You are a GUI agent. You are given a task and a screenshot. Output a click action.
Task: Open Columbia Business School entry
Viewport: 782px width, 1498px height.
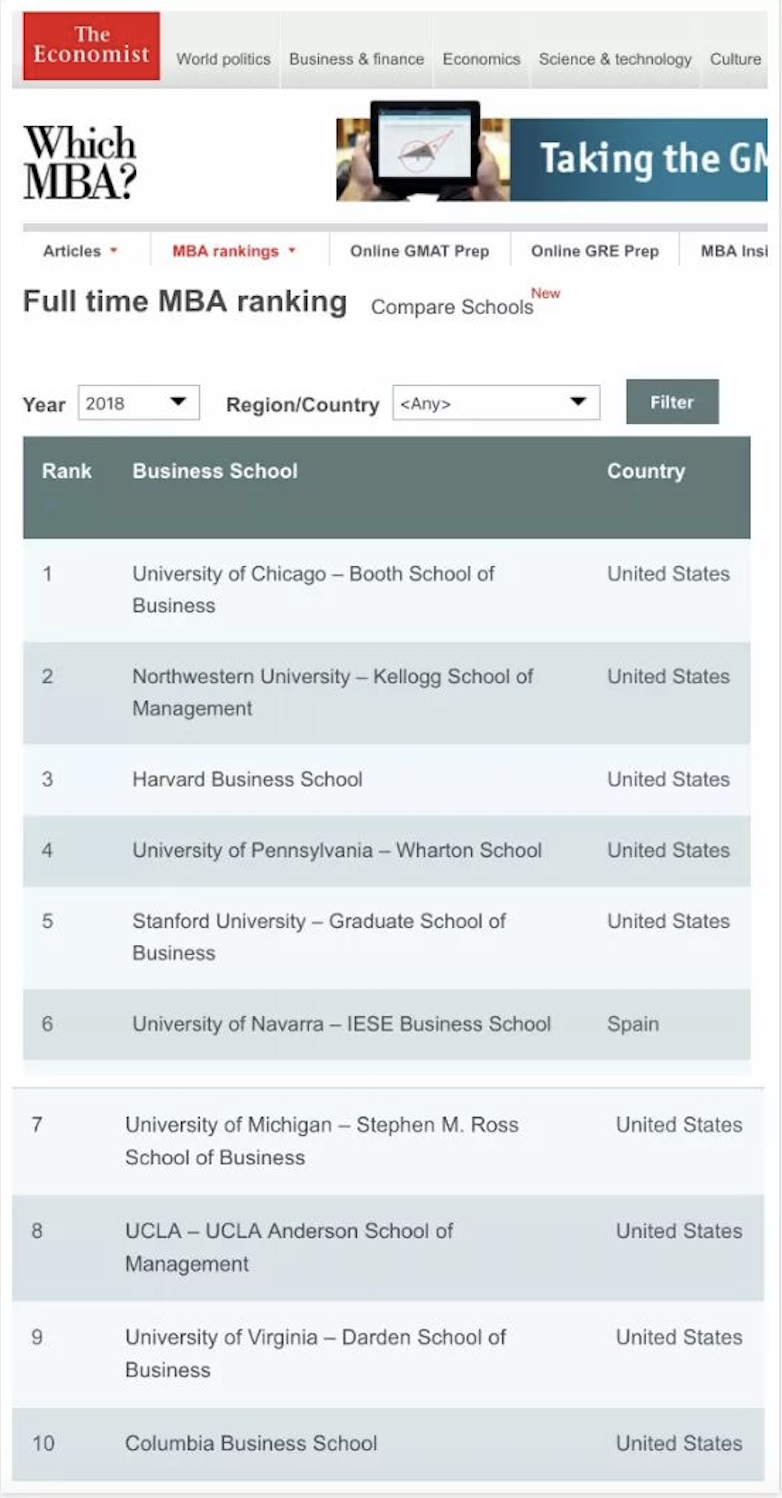(x=251, y=1443)
